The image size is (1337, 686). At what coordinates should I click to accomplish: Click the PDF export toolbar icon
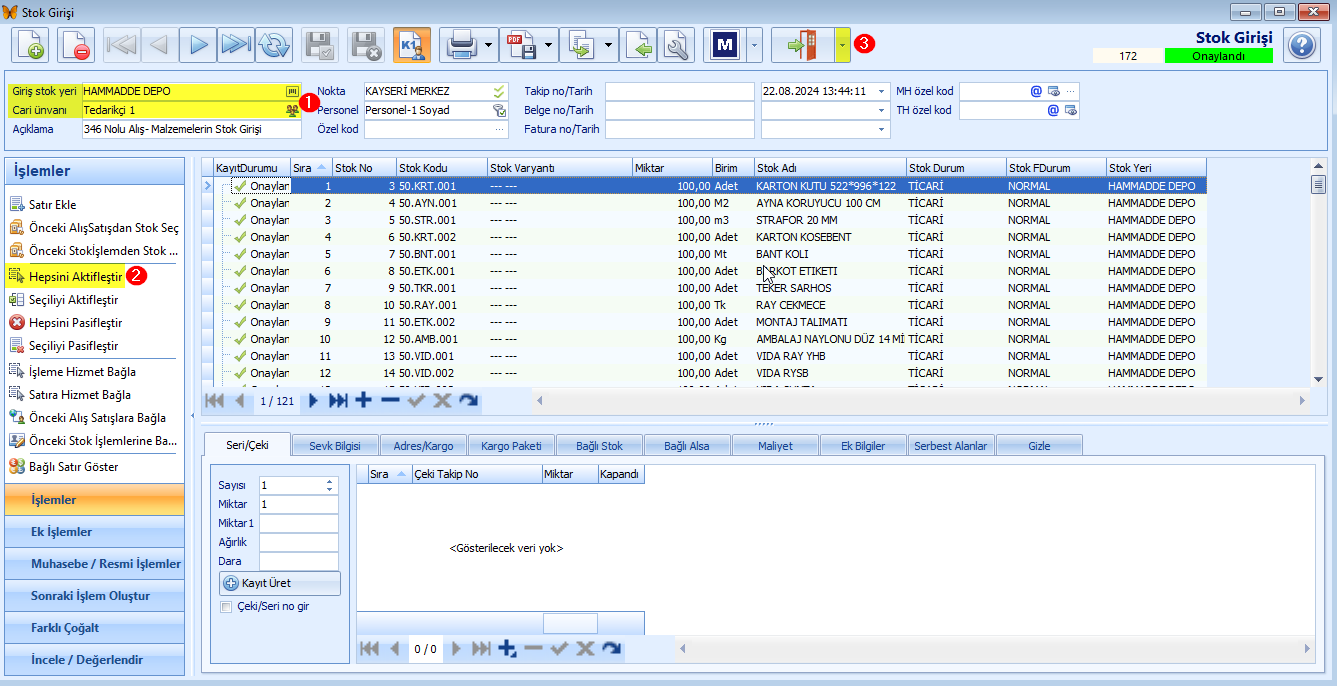tap(522, 45)
